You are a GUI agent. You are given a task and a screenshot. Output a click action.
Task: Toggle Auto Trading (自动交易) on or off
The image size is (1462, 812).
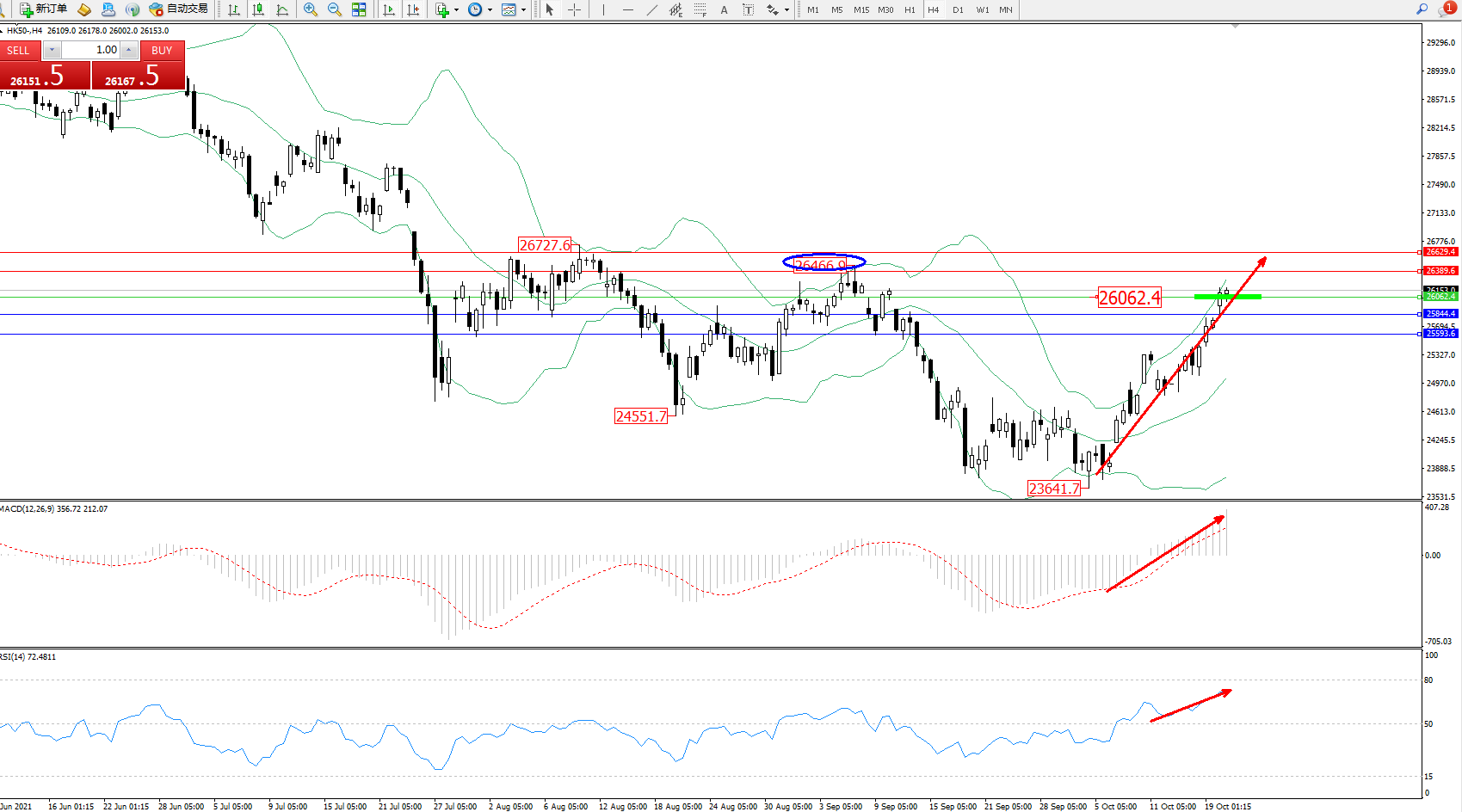[x=179, y=9]
